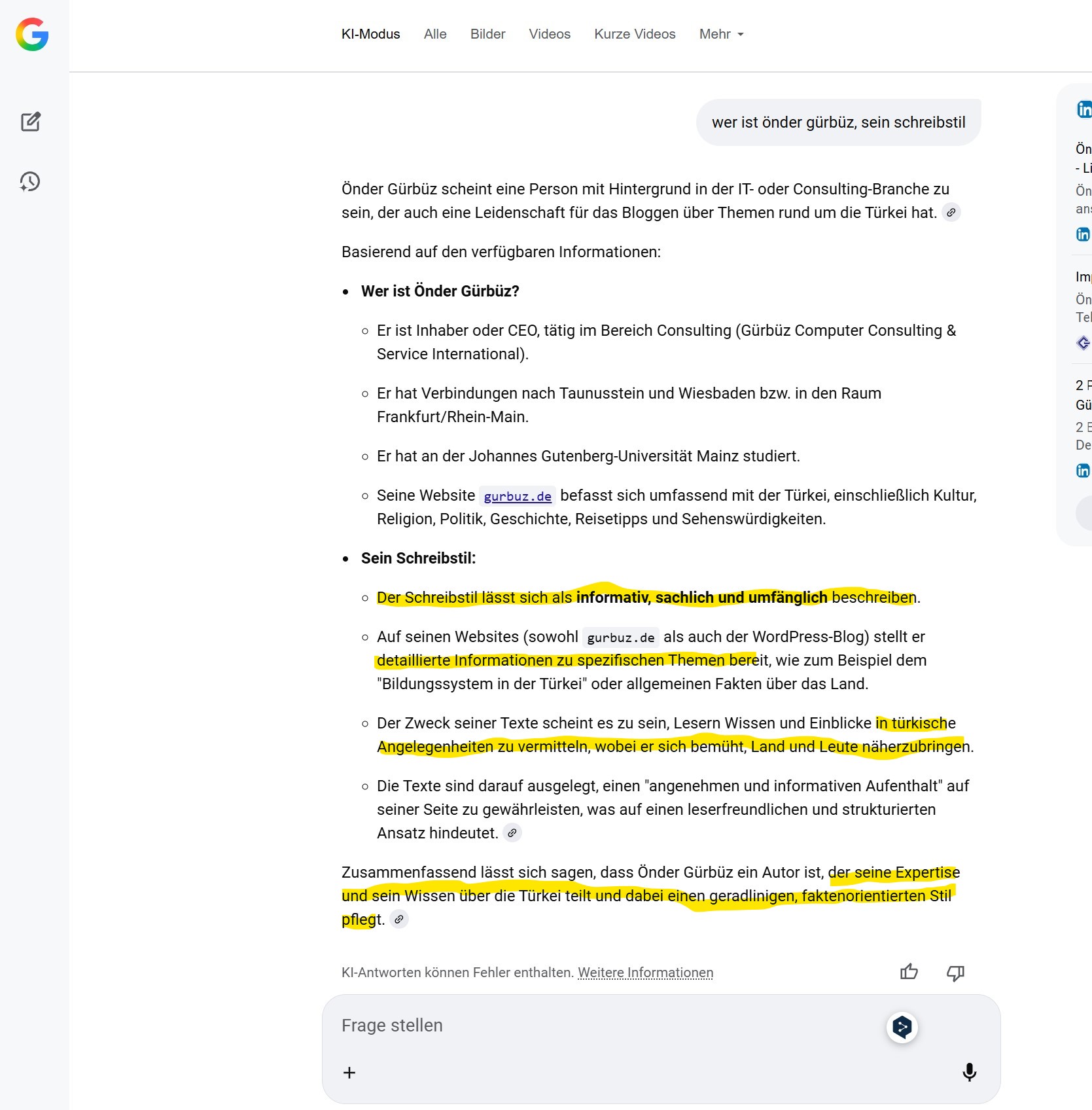The image size is (1092, 1110).
Task: Open the search history clock icon
Action: (30, 181)
